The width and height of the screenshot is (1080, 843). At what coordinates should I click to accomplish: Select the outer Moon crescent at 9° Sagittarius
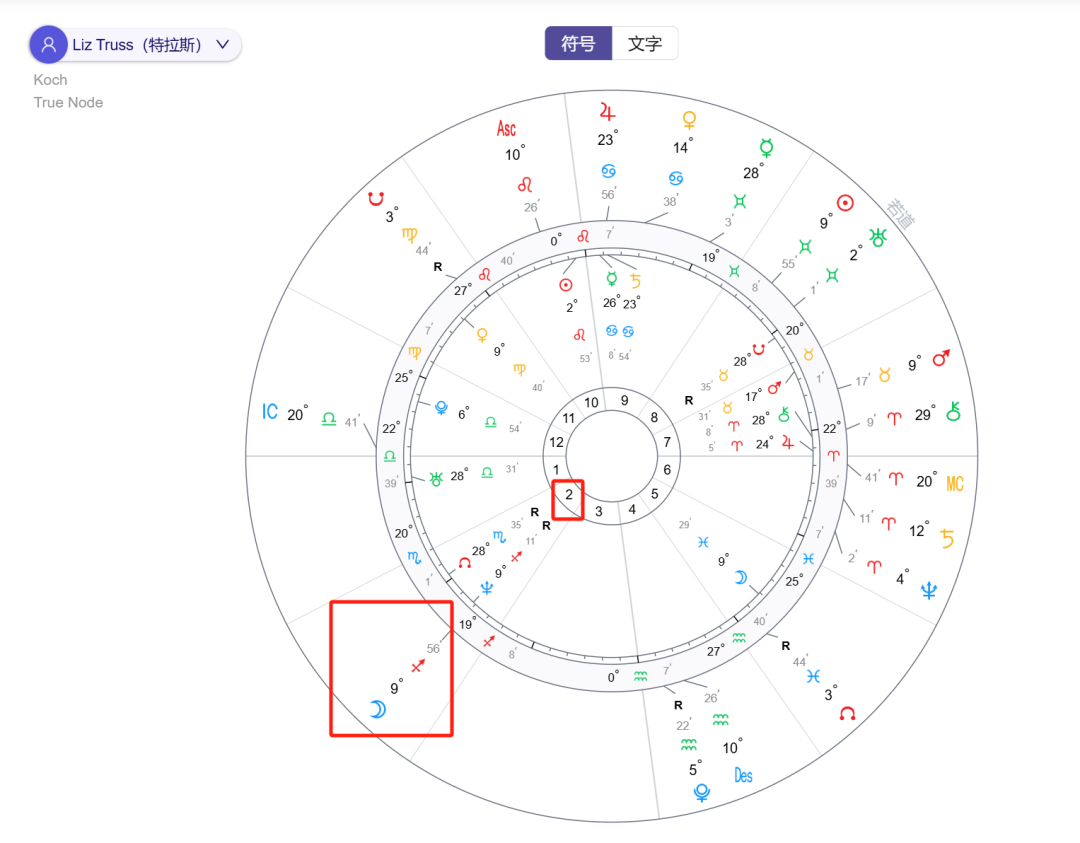pos(377,709)
